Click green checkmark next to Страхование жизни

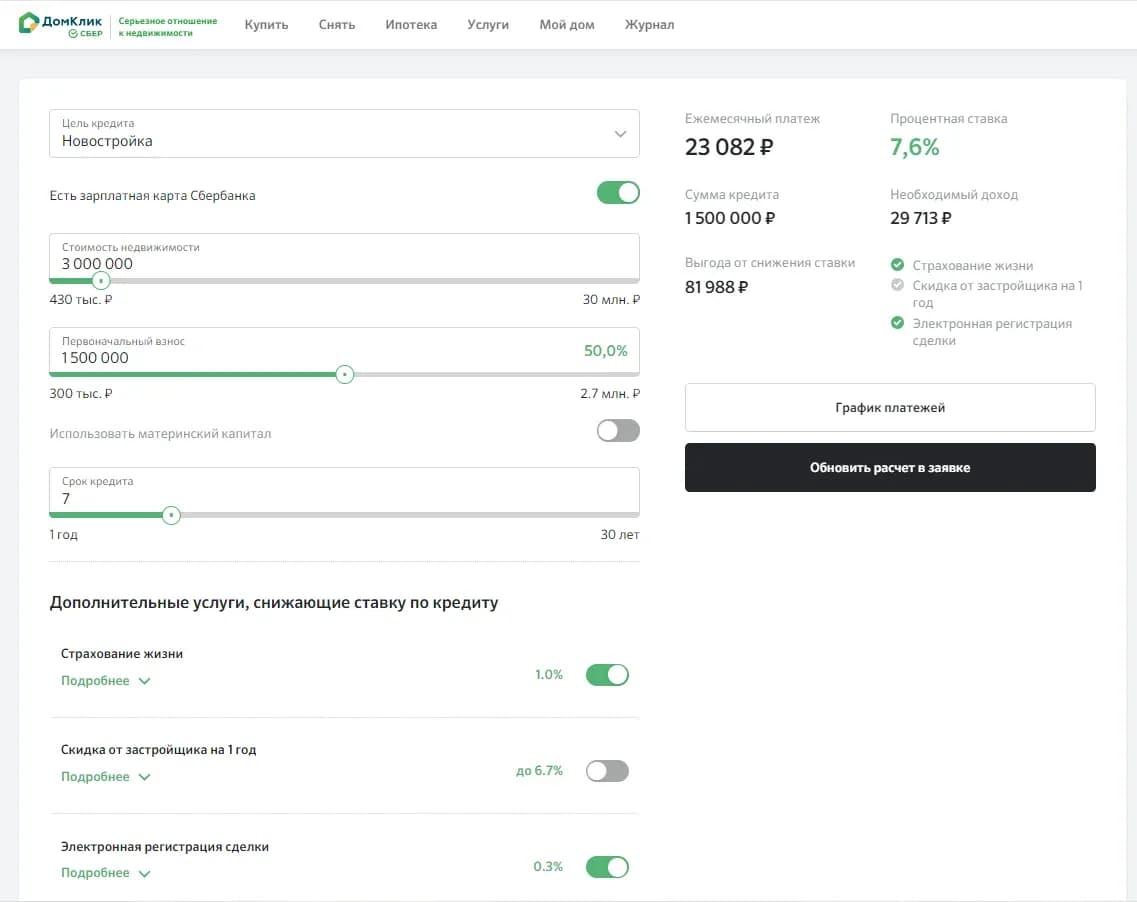897,266
